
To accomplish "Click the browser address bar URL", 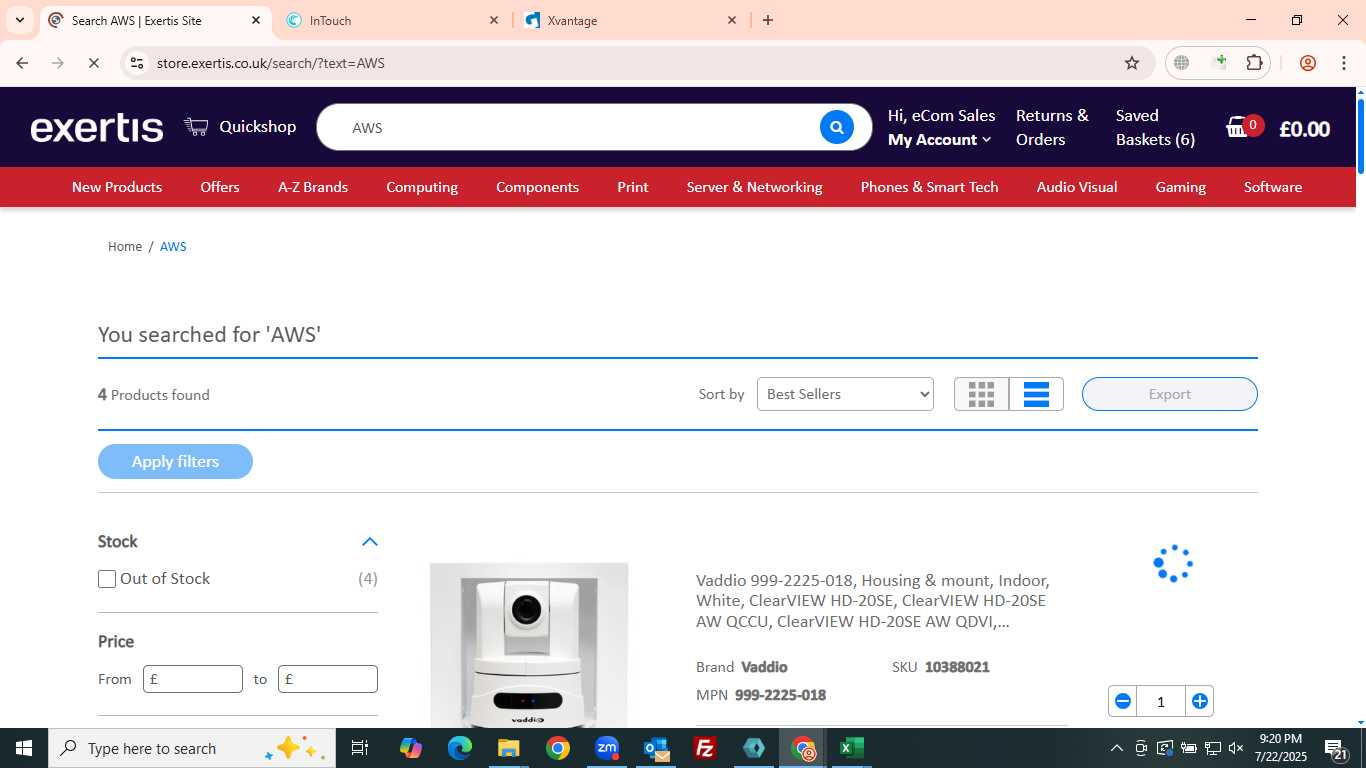I will coord(271,63).
